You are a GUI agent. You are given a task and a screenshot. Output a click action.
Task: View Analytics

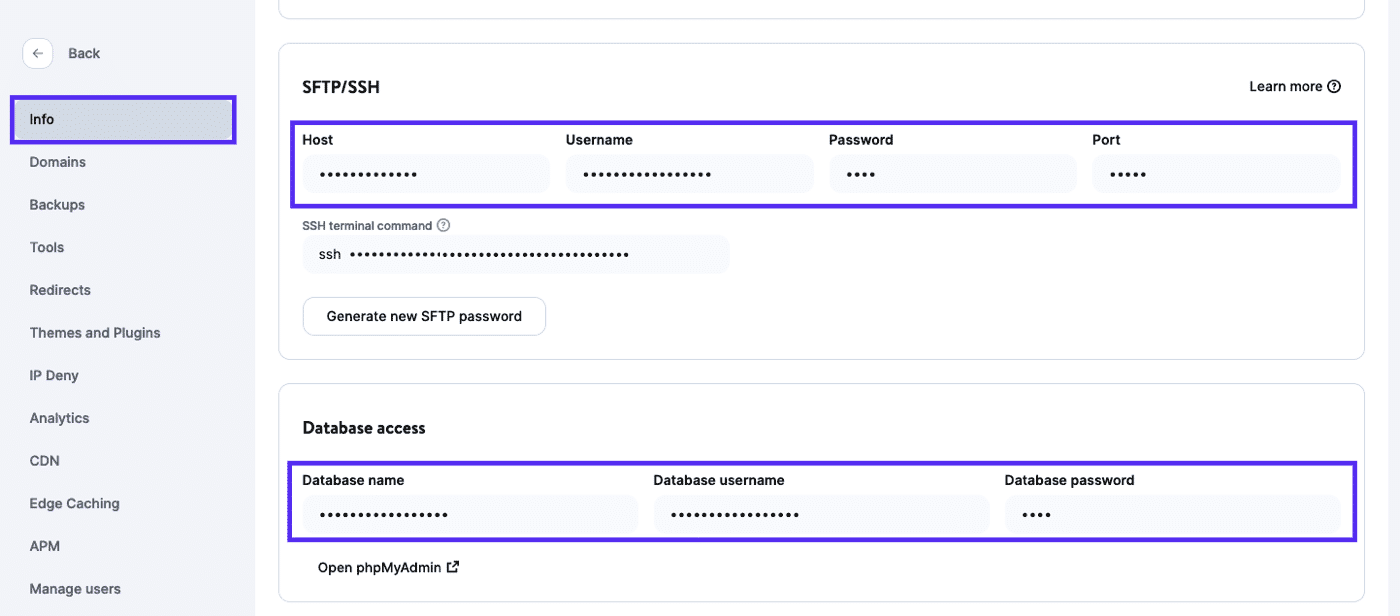coord(58,418)
